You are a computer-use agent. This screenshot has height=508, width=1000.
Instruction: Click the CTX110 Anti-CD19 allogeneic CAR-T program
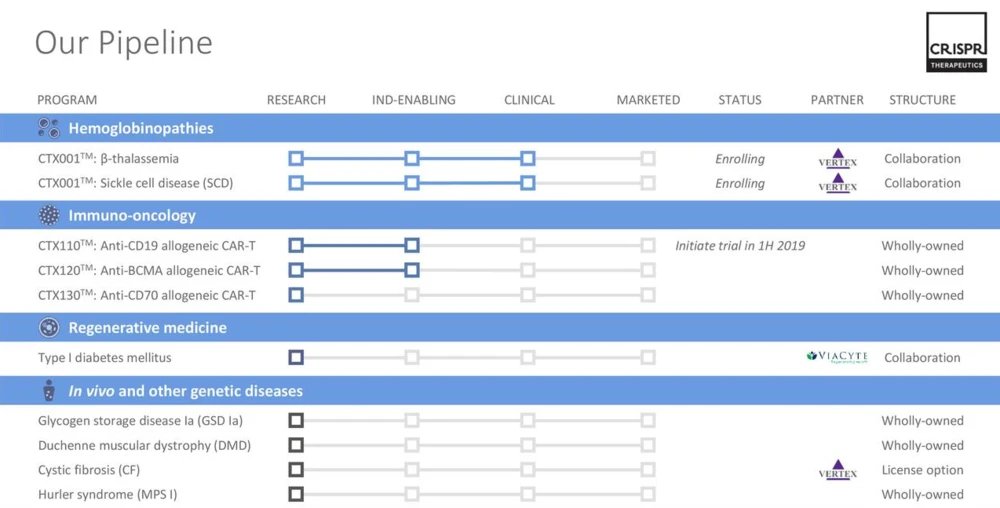click(147, 246)
